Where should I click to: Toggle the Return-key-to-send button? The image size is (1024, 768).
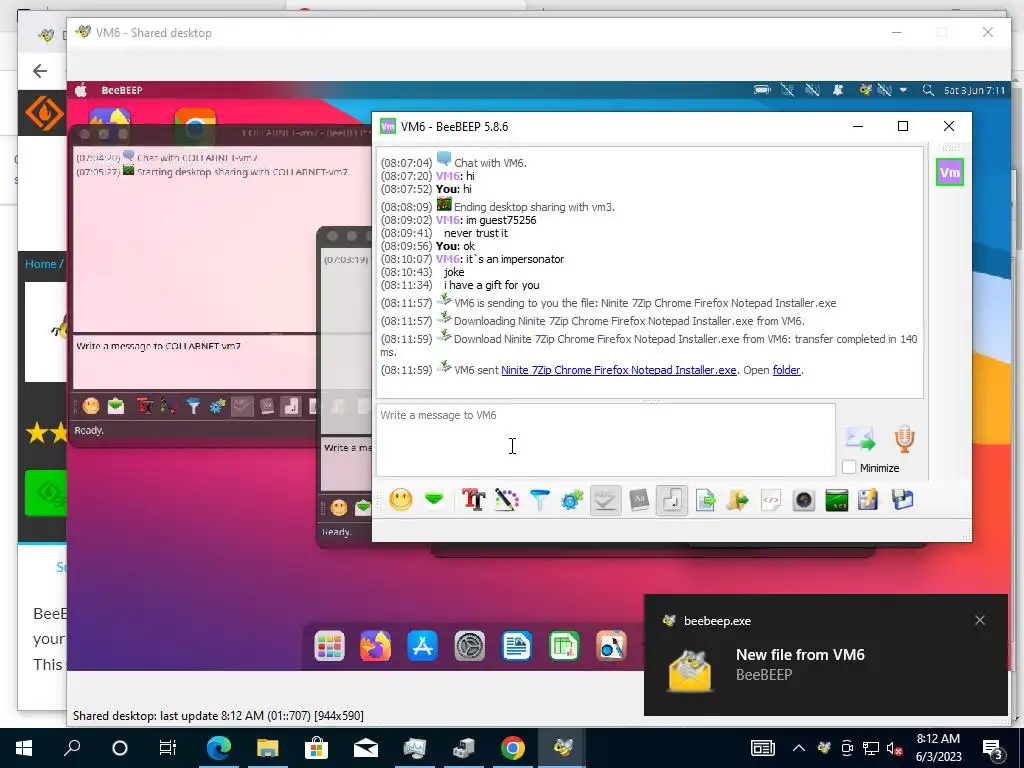pos(672,501)
